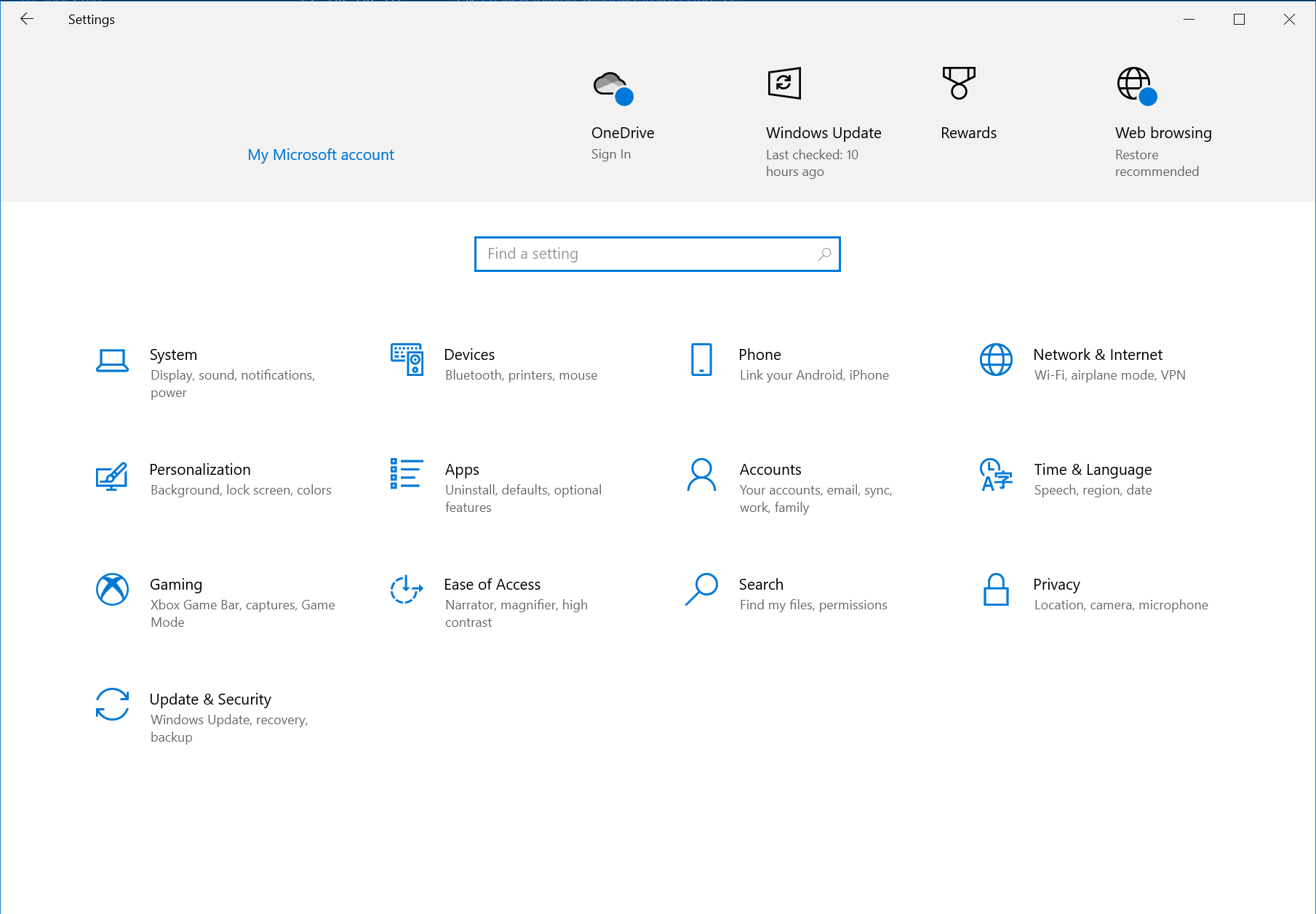Open Network & Internet globe icon
1316x914 pixels.
996,359
